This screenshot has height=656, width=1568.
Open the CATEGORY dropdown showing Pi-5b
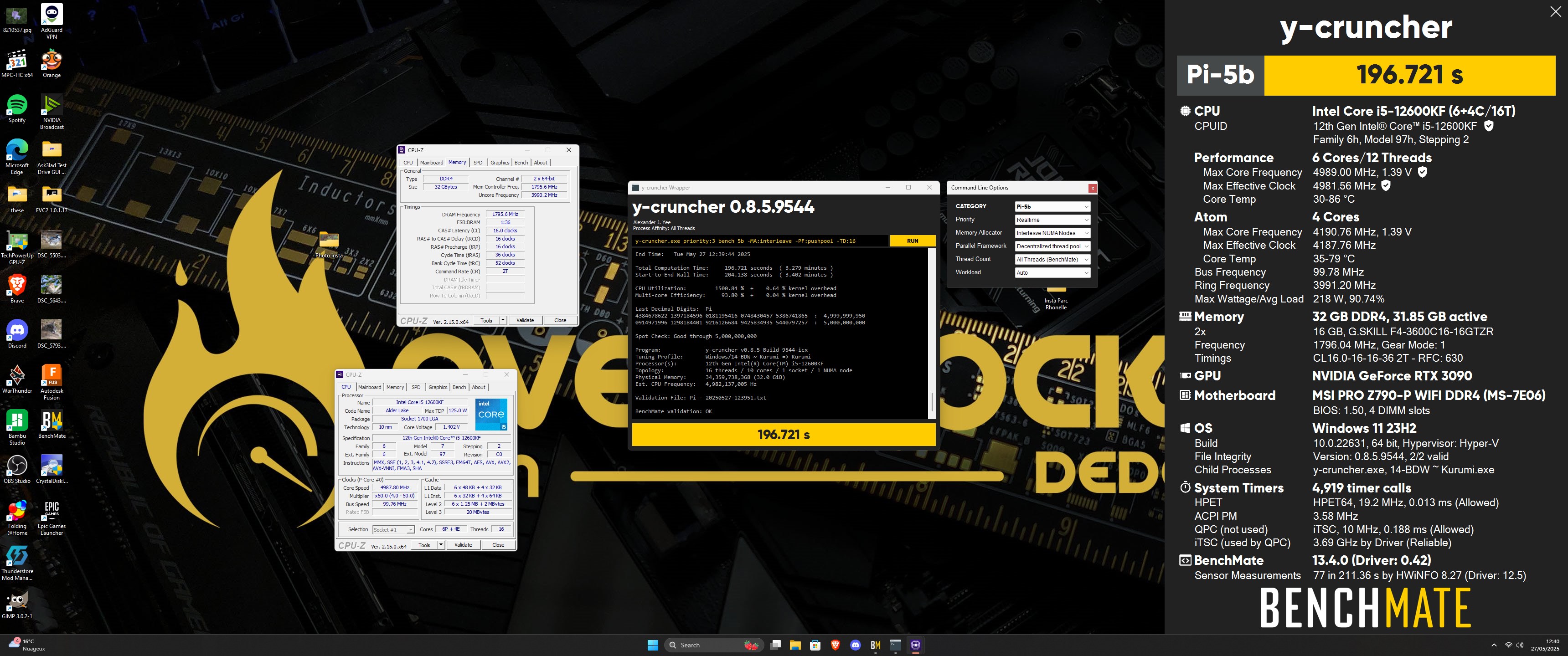[1052, 206]
